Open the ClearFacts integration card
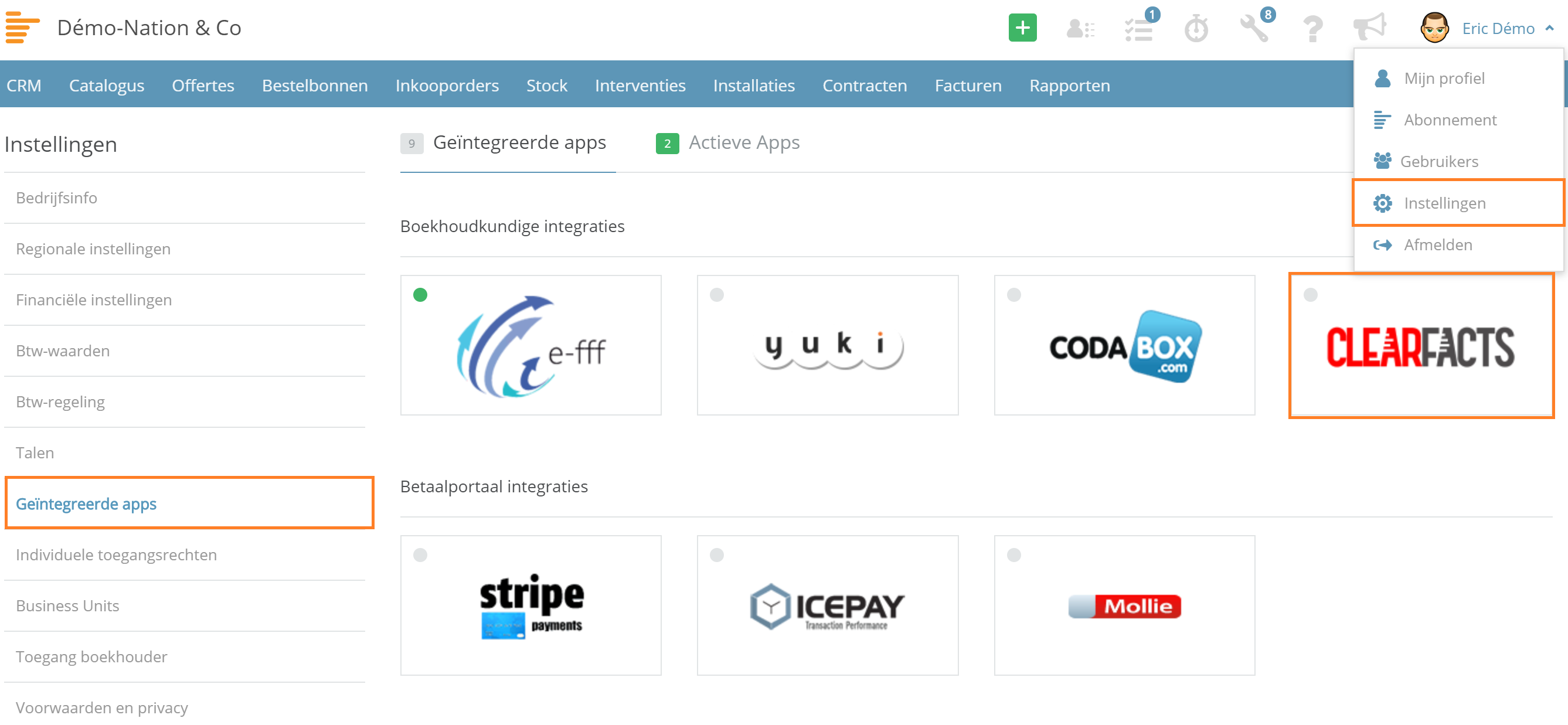 [x=1421, y=345]
